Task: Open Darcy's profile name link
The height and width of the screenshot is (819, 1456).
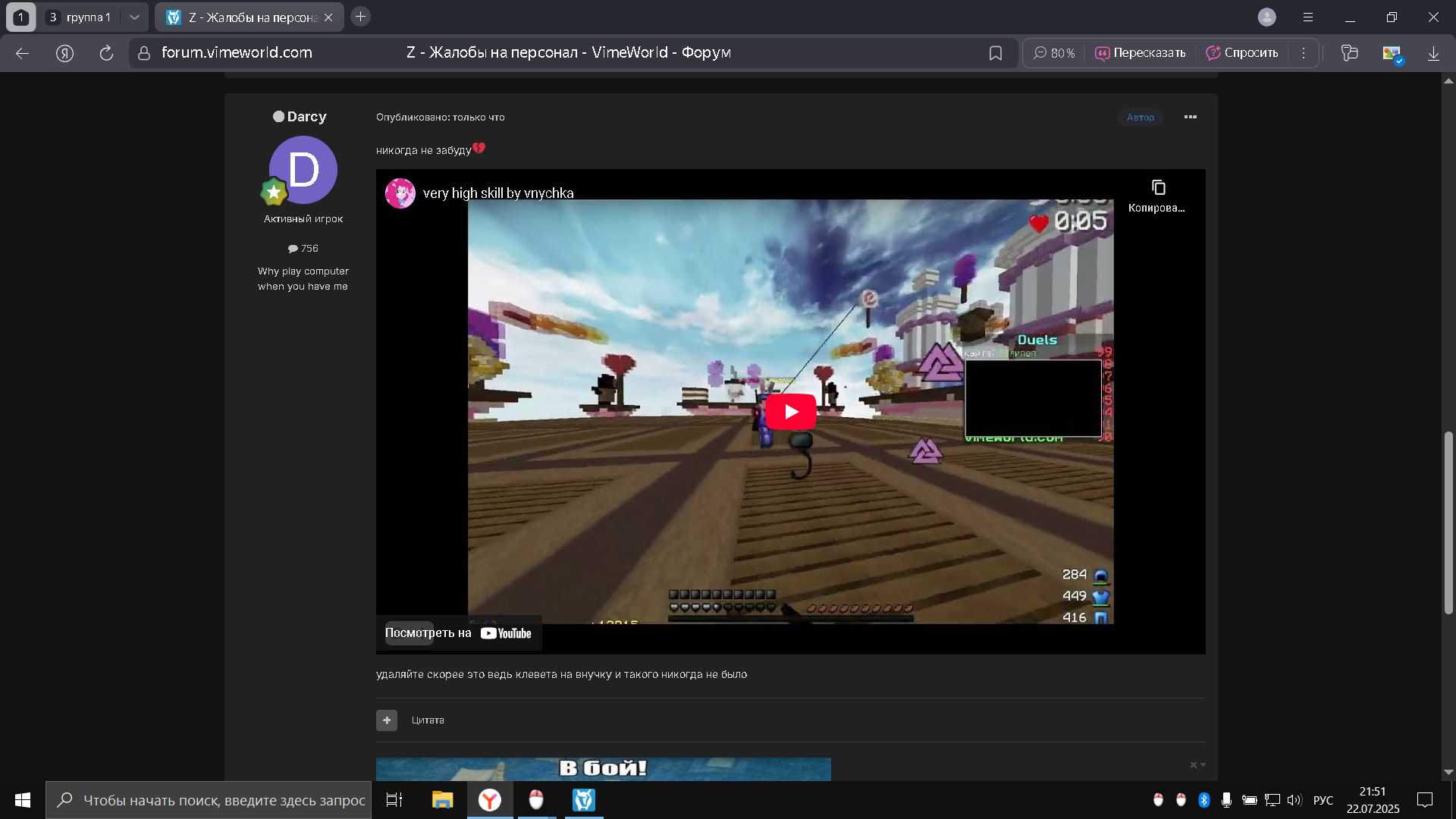Action: pyautogui.click(x=306, y=116)
